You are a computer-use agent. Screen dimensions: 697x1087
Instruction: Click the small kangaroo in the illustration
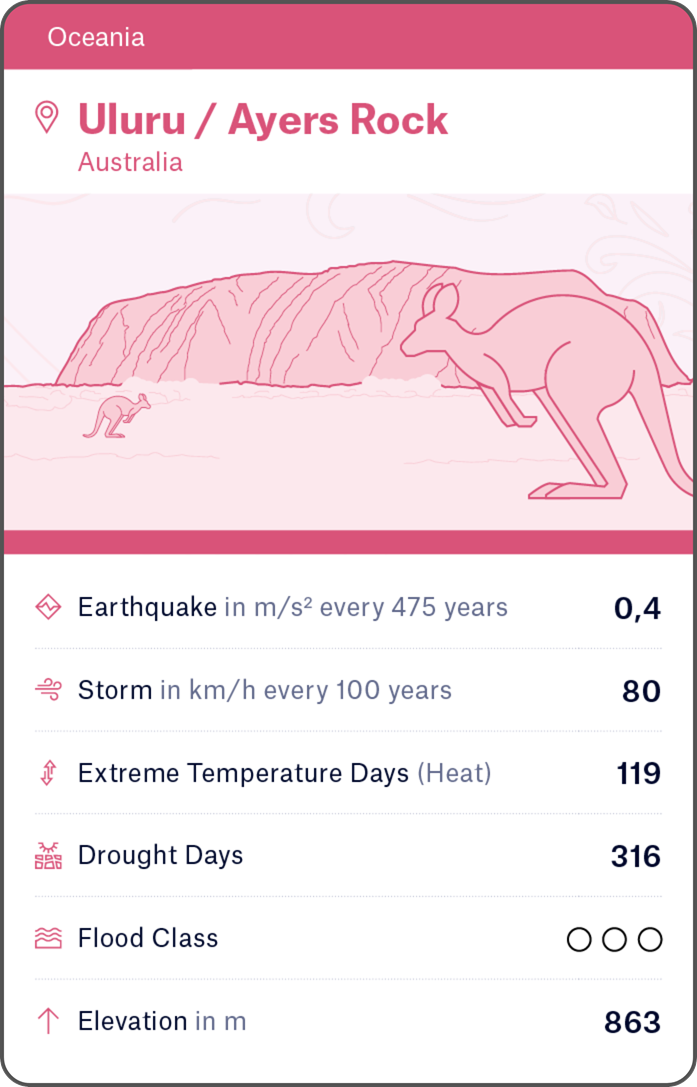(x=117, y=415)
